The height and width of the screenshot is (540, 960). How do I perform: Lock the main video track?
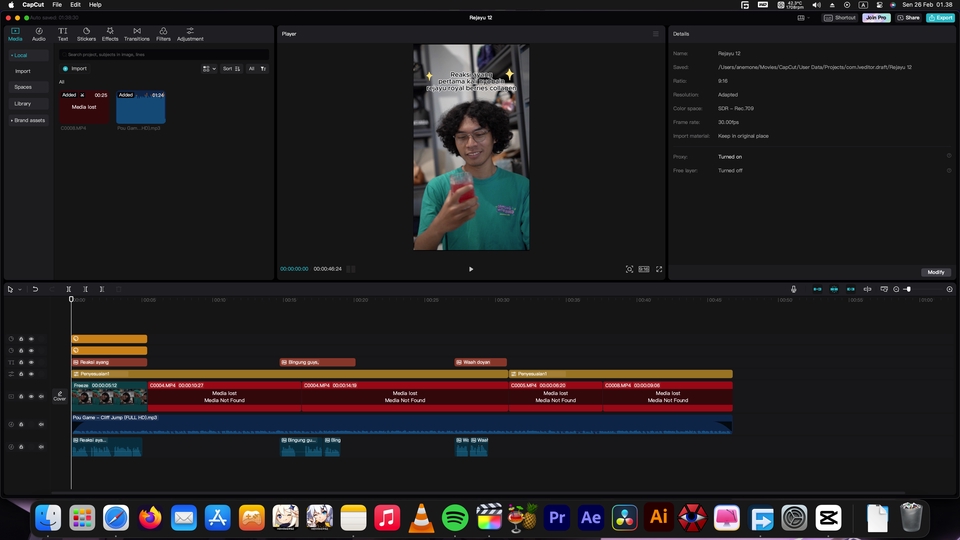[x=21, y=396]
